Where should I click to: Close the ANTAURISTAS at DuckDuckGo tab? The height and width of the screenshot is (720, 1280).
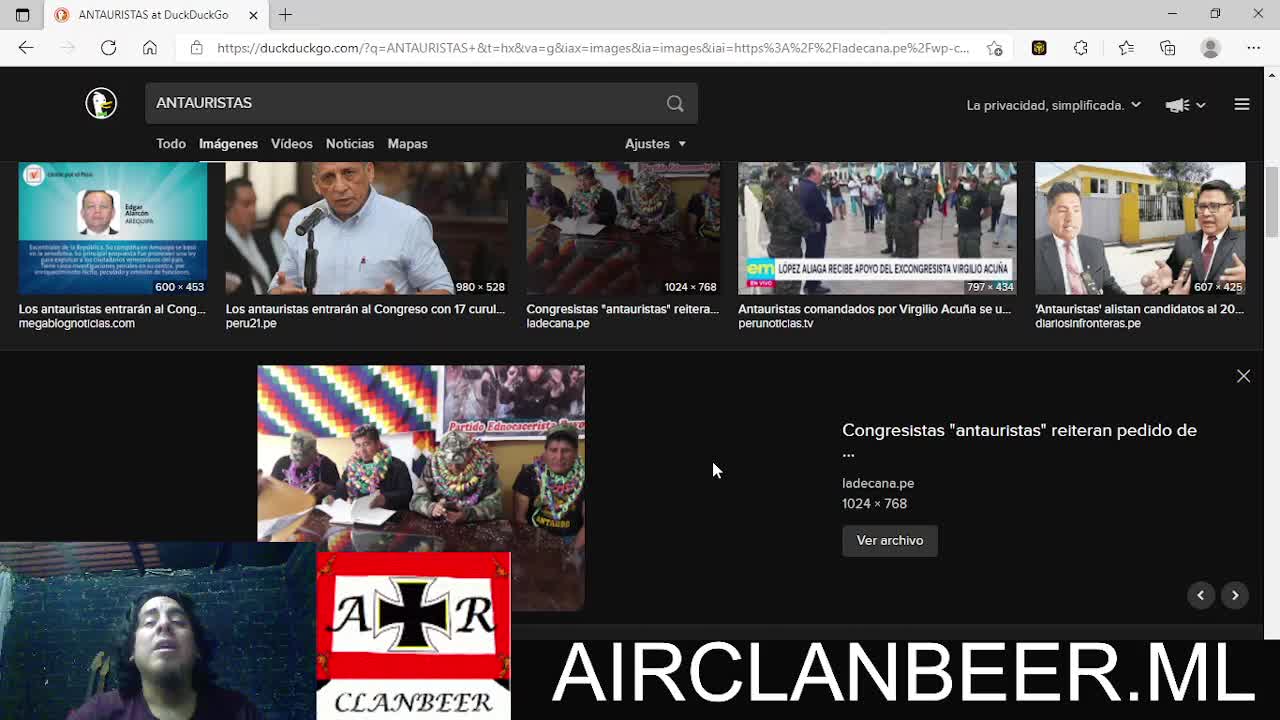[x=253, y=15]
